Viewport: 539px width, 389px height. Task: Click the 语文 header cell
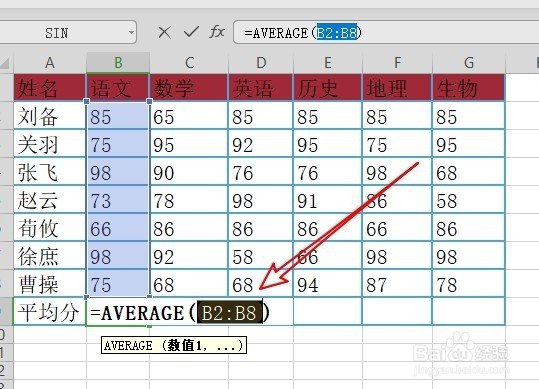pyautogui.click(x=118, y=87)
